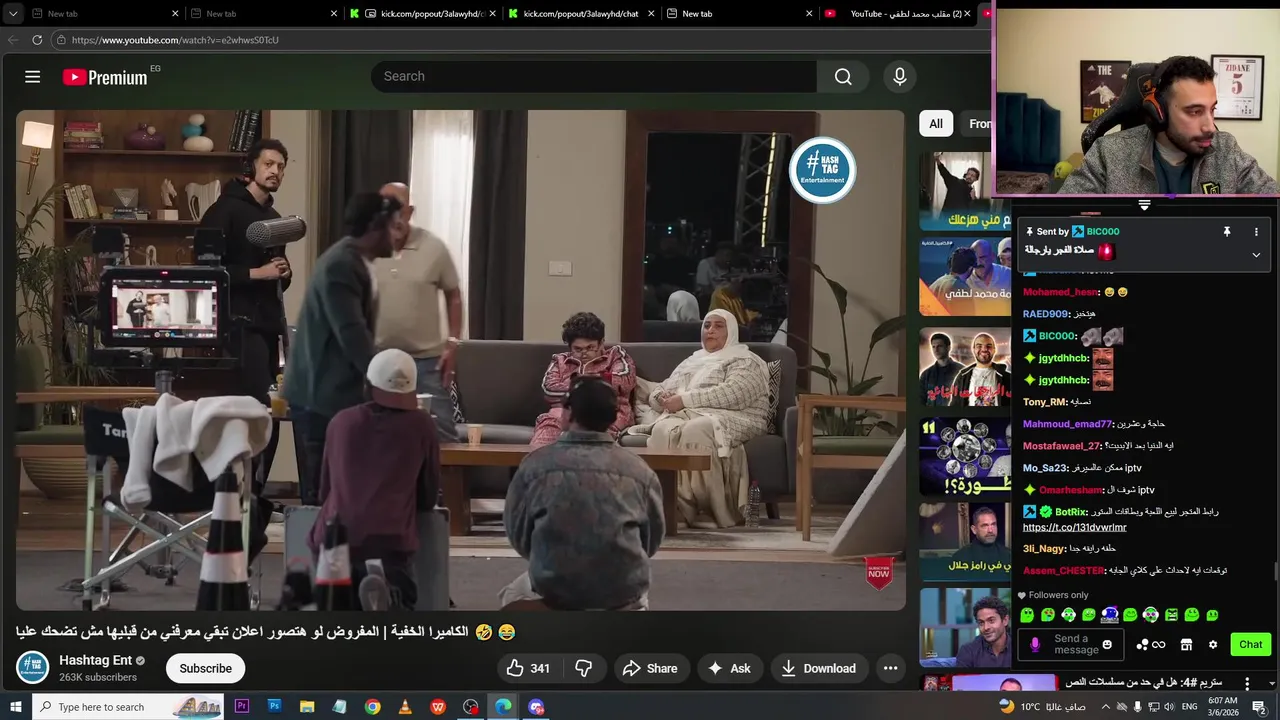
Task: Click username Assem_CHESTER in chat
Action: pos(1063,570)
